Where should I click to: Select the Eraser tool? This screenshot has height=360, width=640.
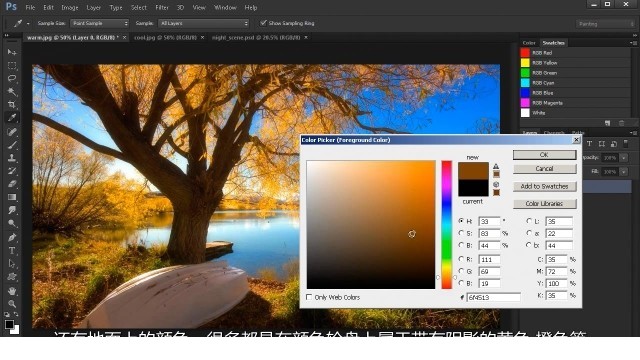click(12, 184)
